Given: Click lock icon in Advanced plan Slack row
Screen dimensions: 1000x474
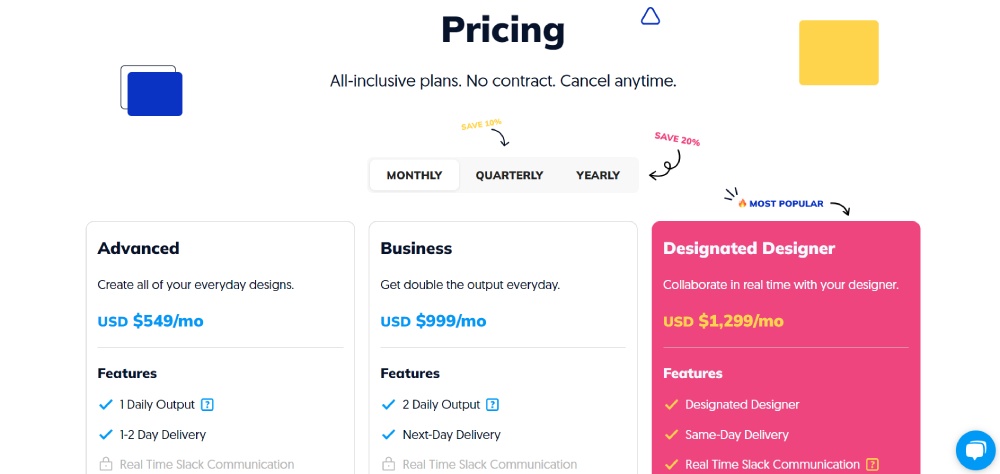Looking at the screenshot, I should coord(105,464).
